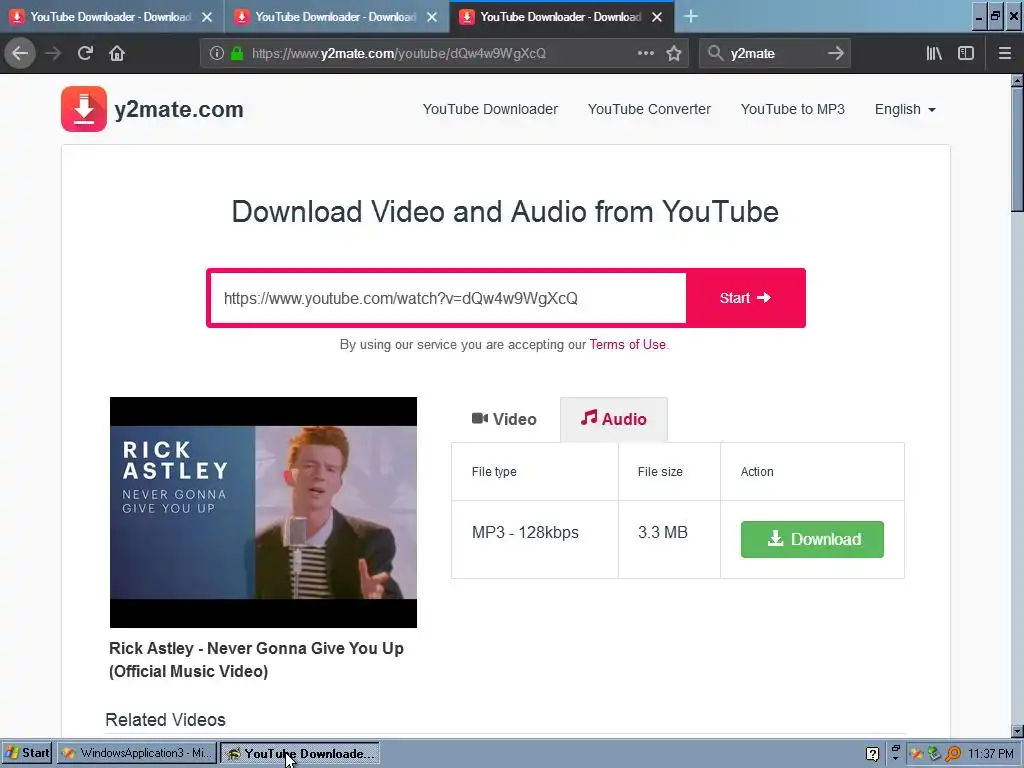
Task: Click the Rick Astley video thumbnail
Action: pyautogui.click(x=263, y=513)
